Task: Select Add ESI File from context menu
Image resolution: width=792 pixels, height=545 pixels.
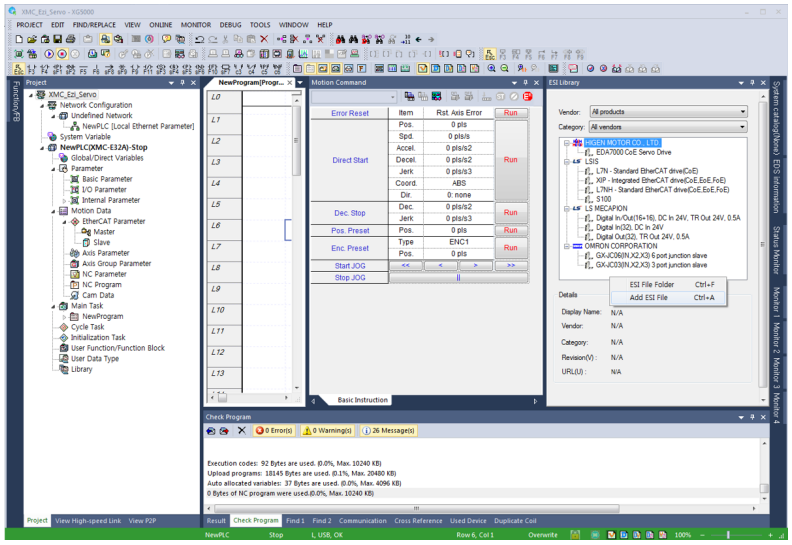Action: coord(649,297)
